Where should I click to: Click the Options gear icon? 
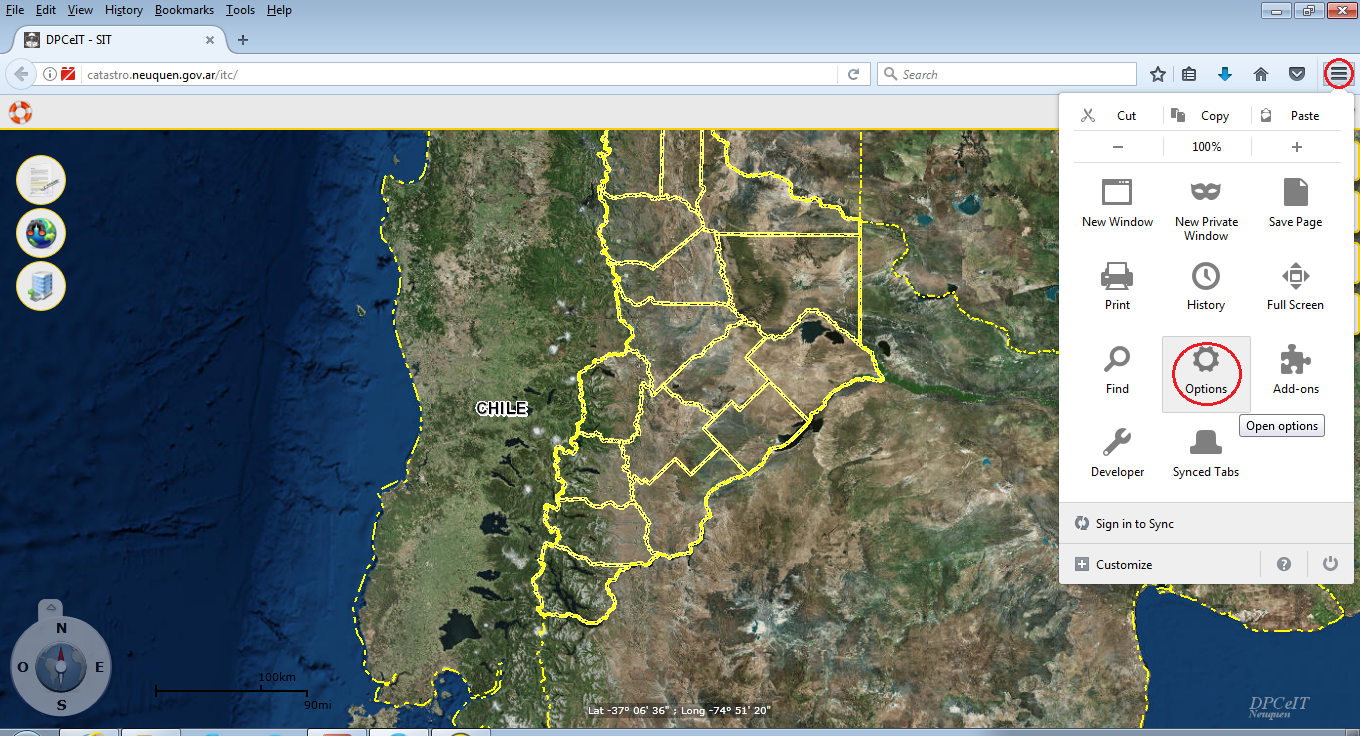(x=1206, y=361)
